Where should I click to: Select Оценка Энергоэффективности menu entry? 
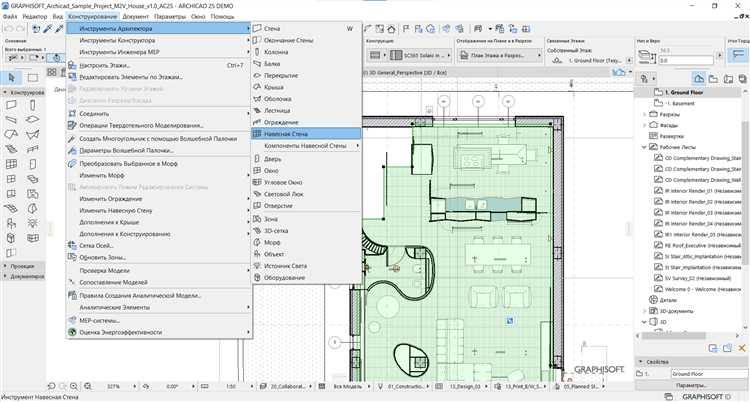[x=158, y=332]
